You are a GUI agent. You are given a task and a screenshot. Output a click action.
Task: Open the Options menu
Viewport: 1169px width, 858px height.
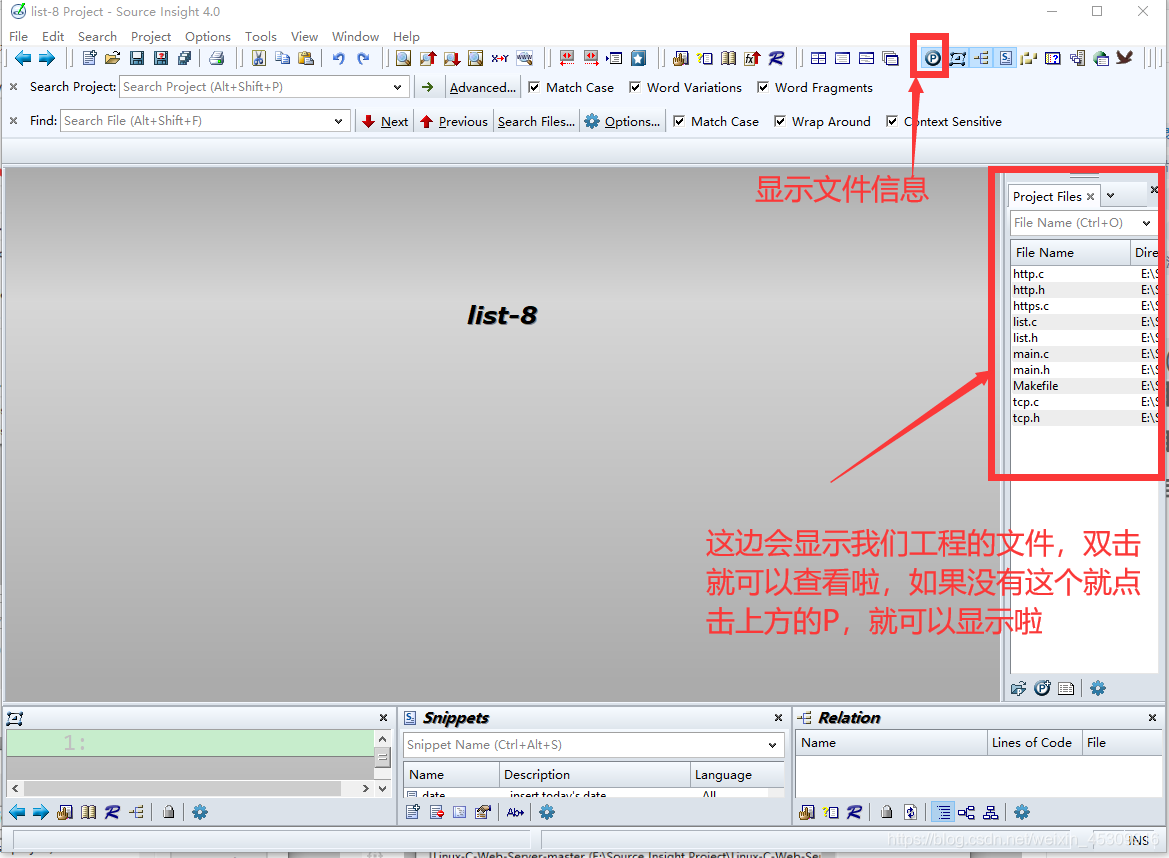(207, 36)
